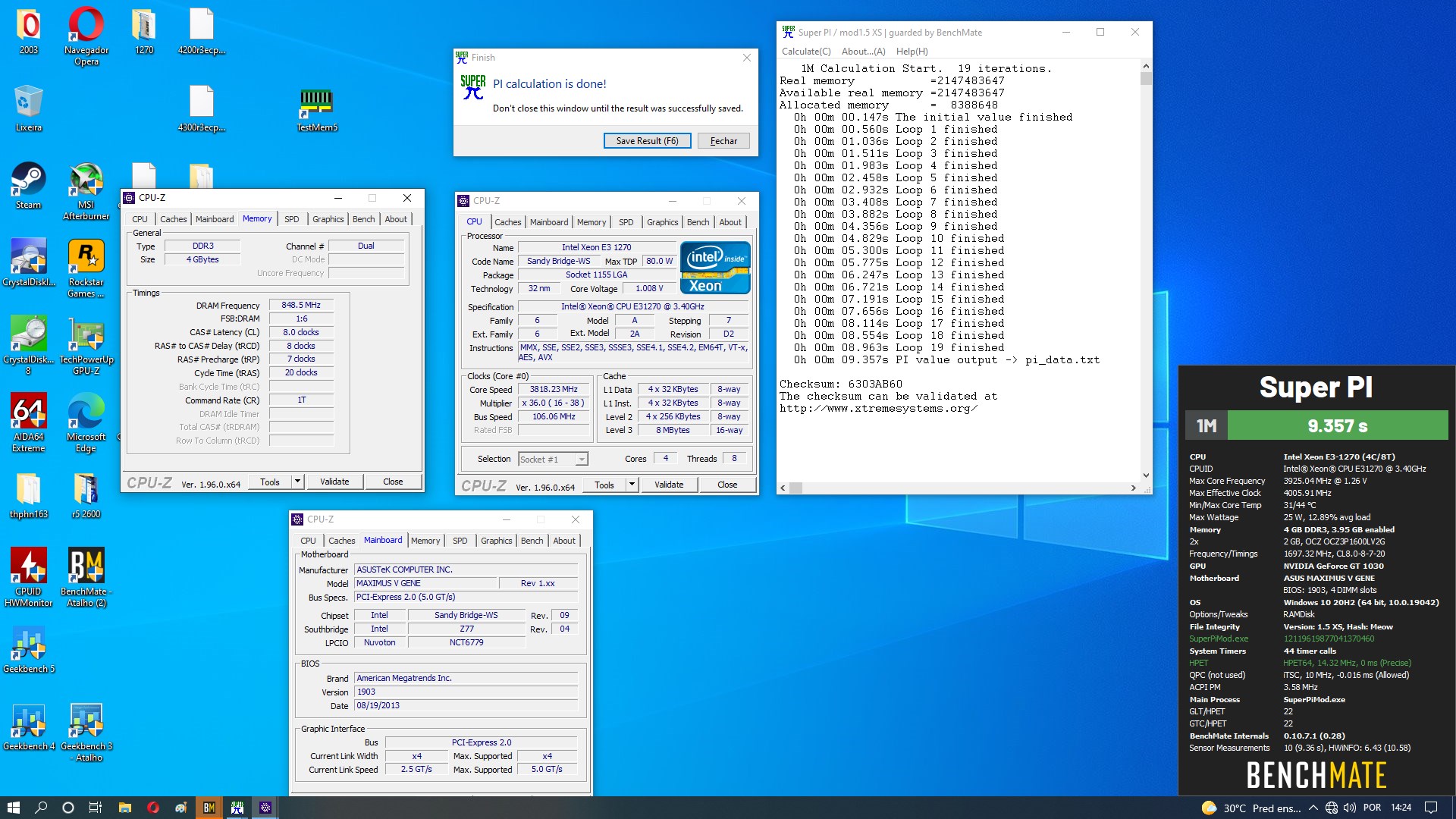Launch AIDA64 Extreme from the desktop
Image resolution: width=1456 pixels, height=819 pixels.
click(29, 423)
